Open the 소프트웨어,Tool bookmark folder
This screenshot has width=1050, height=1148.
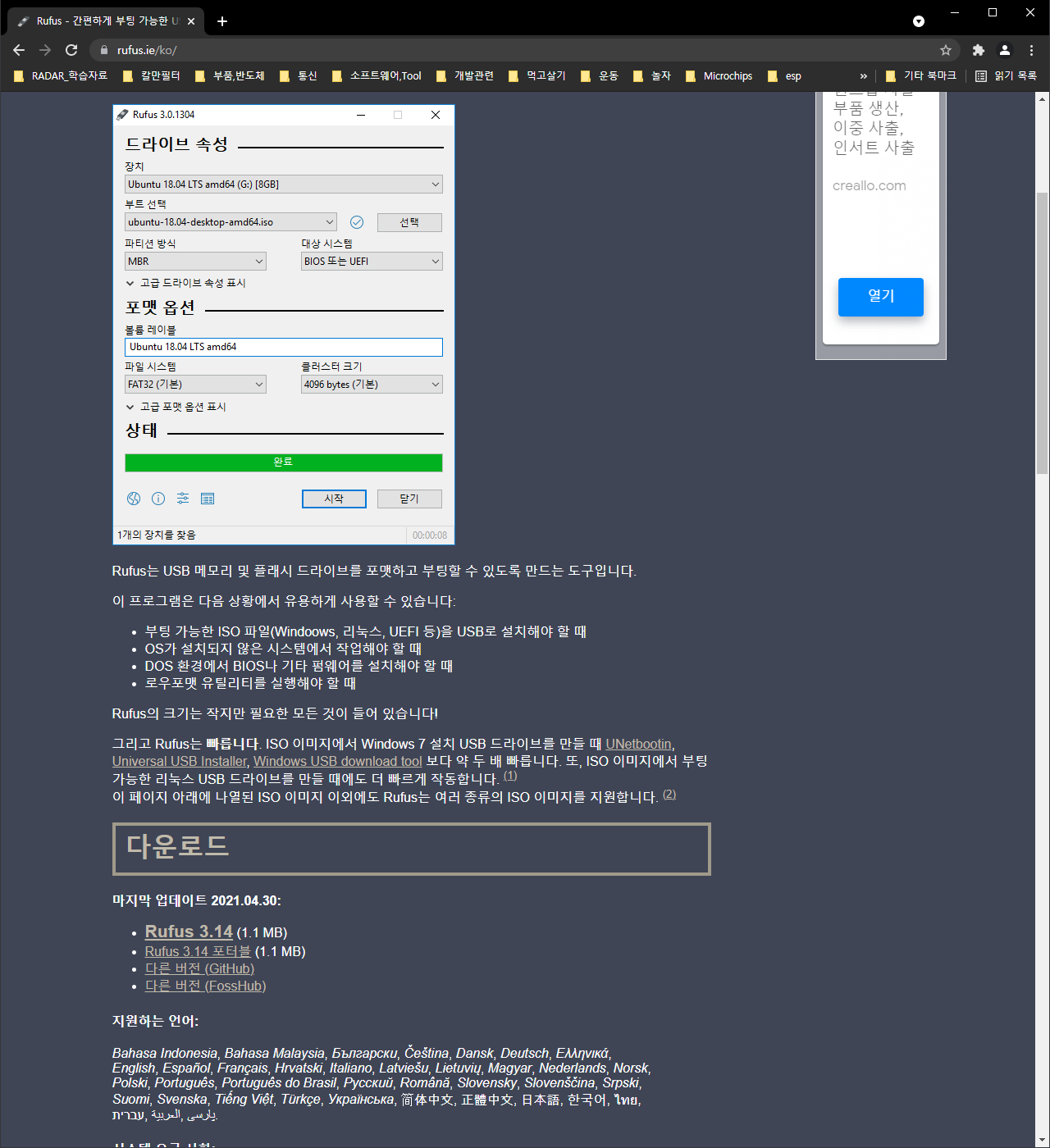pyautogui.click(x=377, y=75)
